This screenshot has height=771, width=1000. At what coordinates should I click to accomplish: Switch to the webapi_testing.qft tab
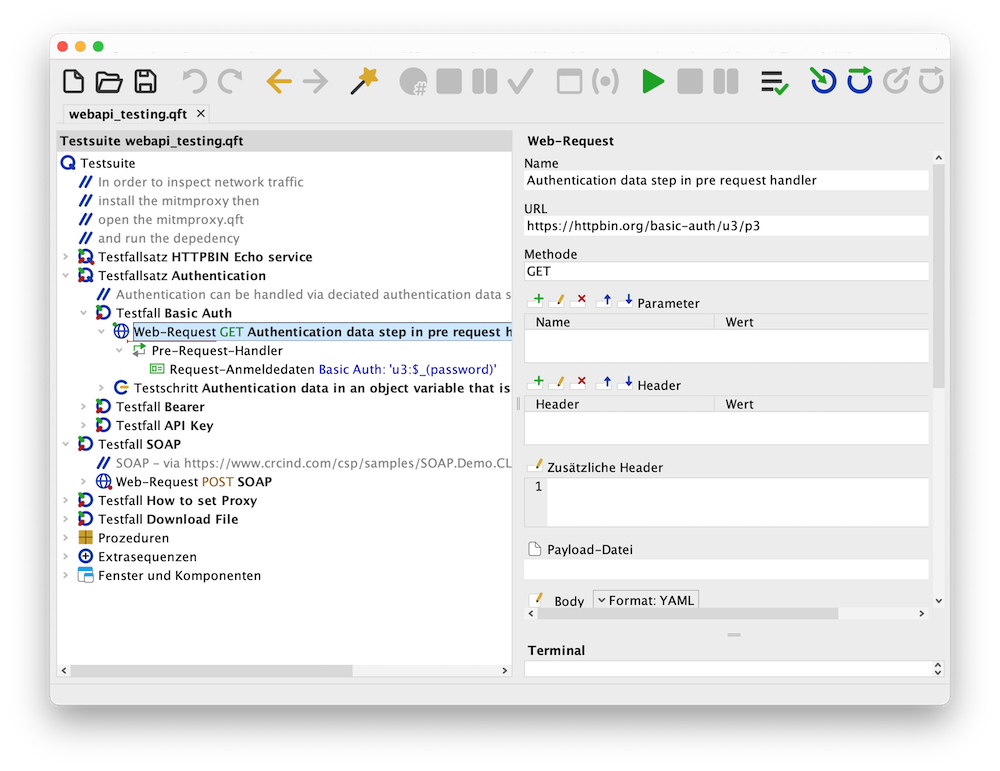tap(128, 114)
